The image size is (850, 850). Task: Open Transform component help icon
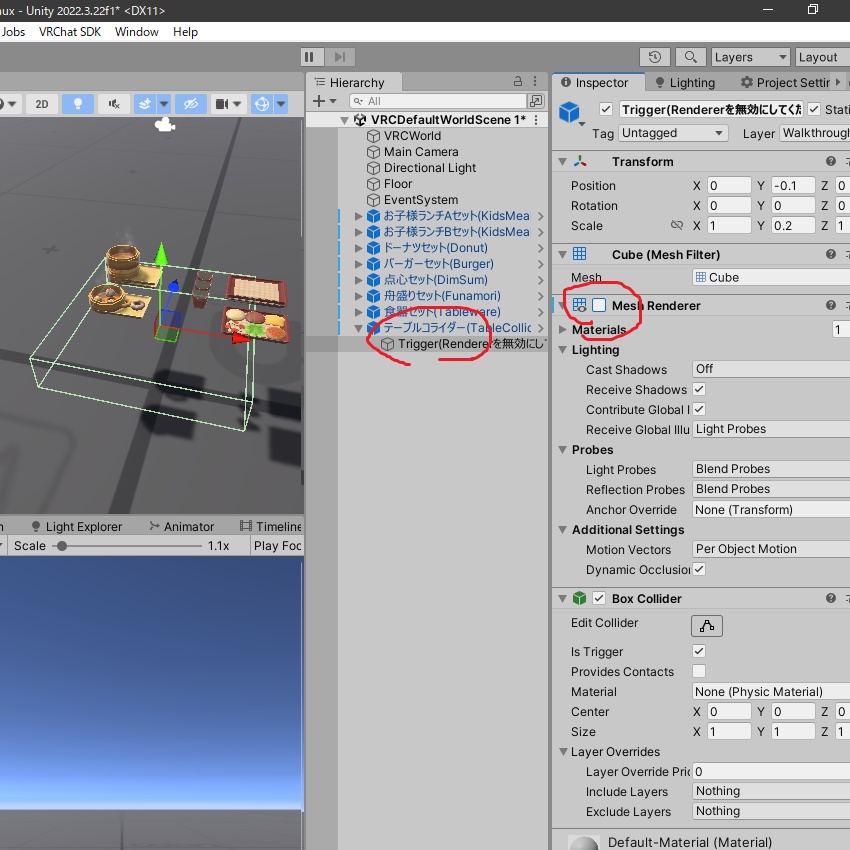830,161
